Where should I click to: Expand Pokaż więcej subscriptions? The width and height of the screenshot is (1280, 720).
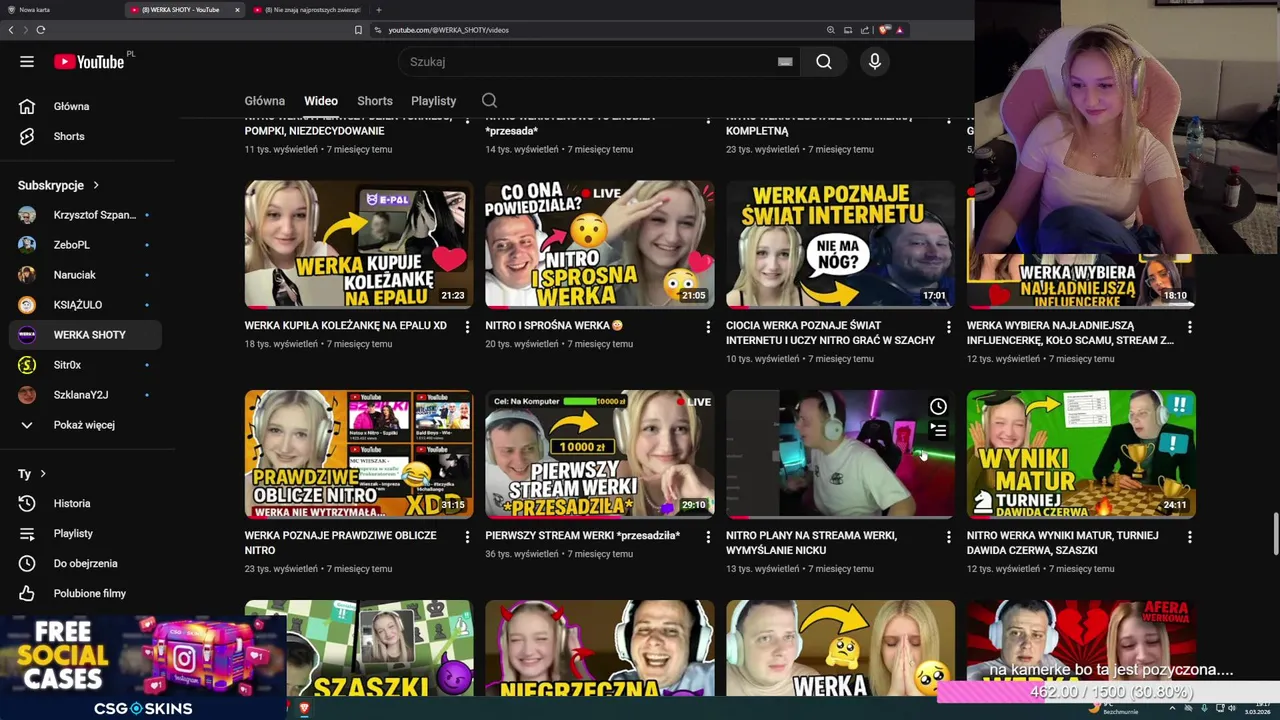pyautogui.click(x=86, y=425)
